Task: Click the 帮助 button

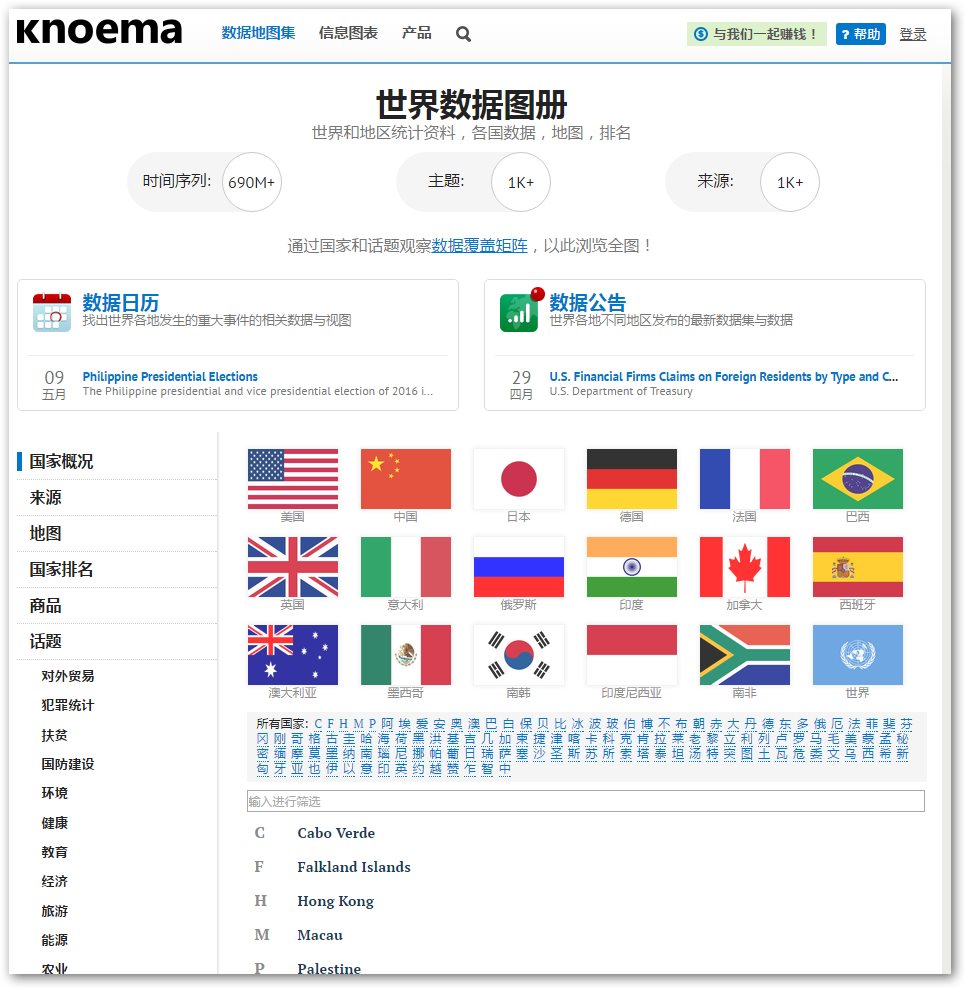Action: [x=860, y=34]
